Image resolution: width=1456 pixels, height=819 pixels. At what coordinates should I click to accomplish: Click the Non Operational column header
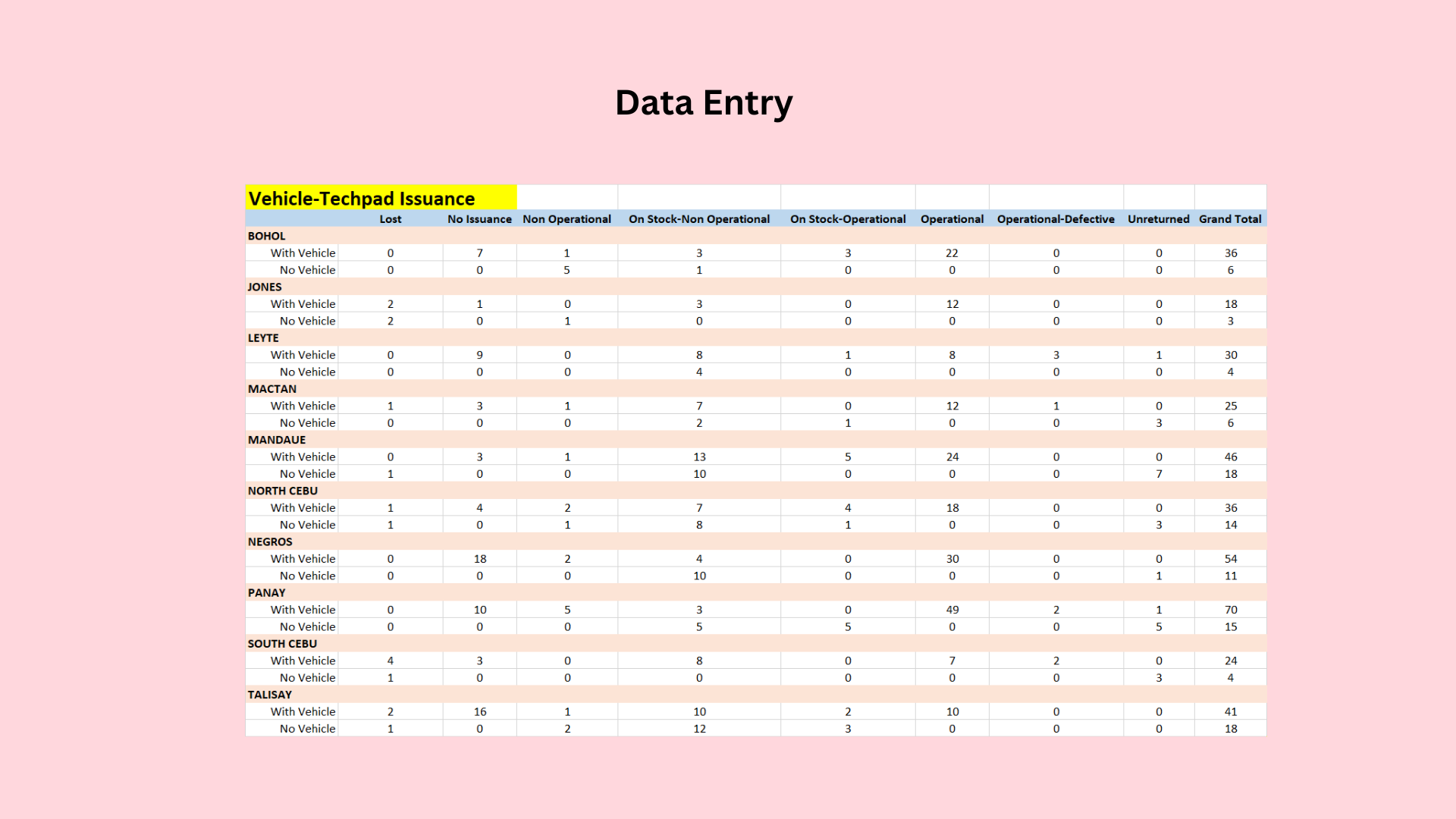(x=566, y=219)
